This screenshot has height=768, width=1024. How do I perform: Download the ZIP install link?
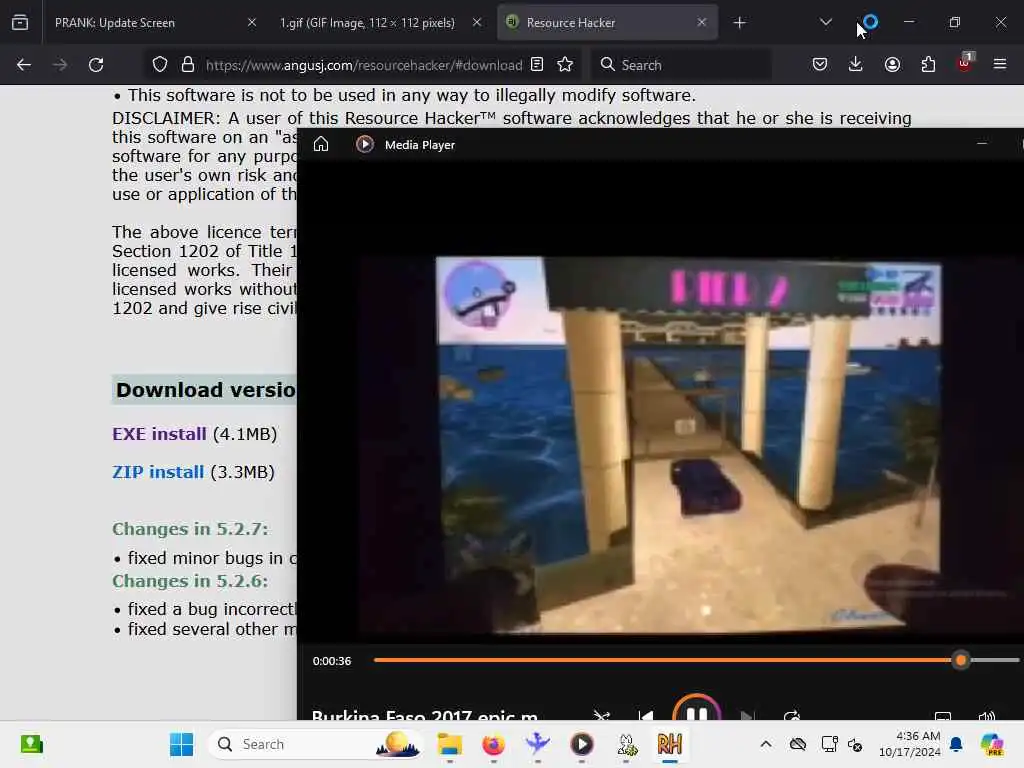158,472
